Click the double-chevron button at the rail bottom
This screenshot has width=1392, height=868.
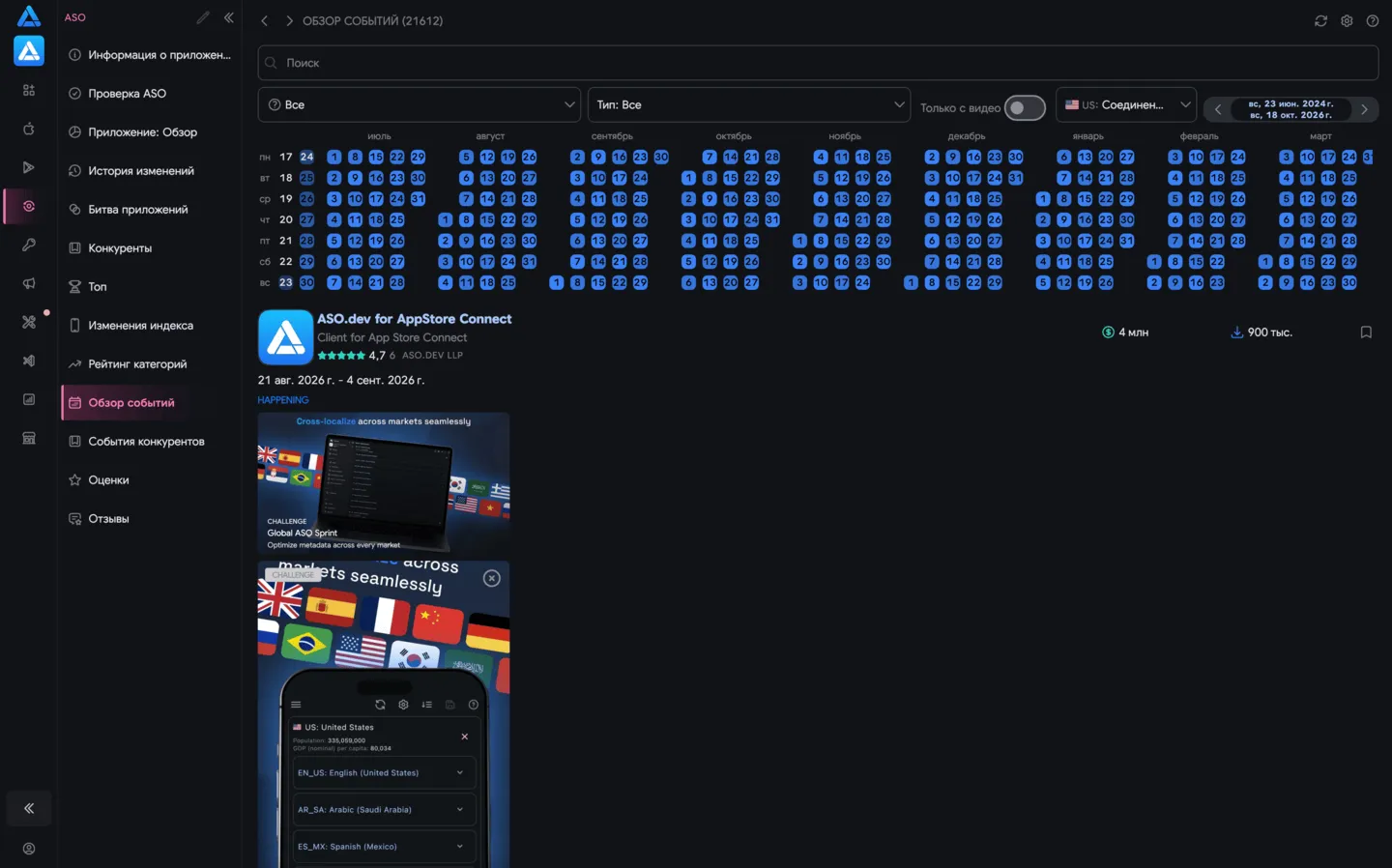29,808
